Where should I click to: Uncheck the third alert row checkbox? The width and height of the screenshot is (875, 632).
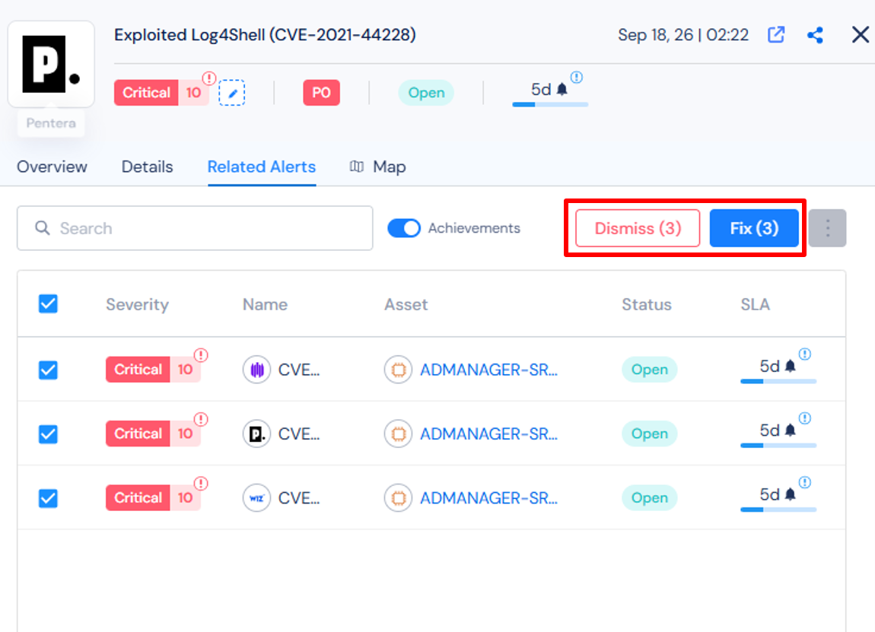coord(48,498)
